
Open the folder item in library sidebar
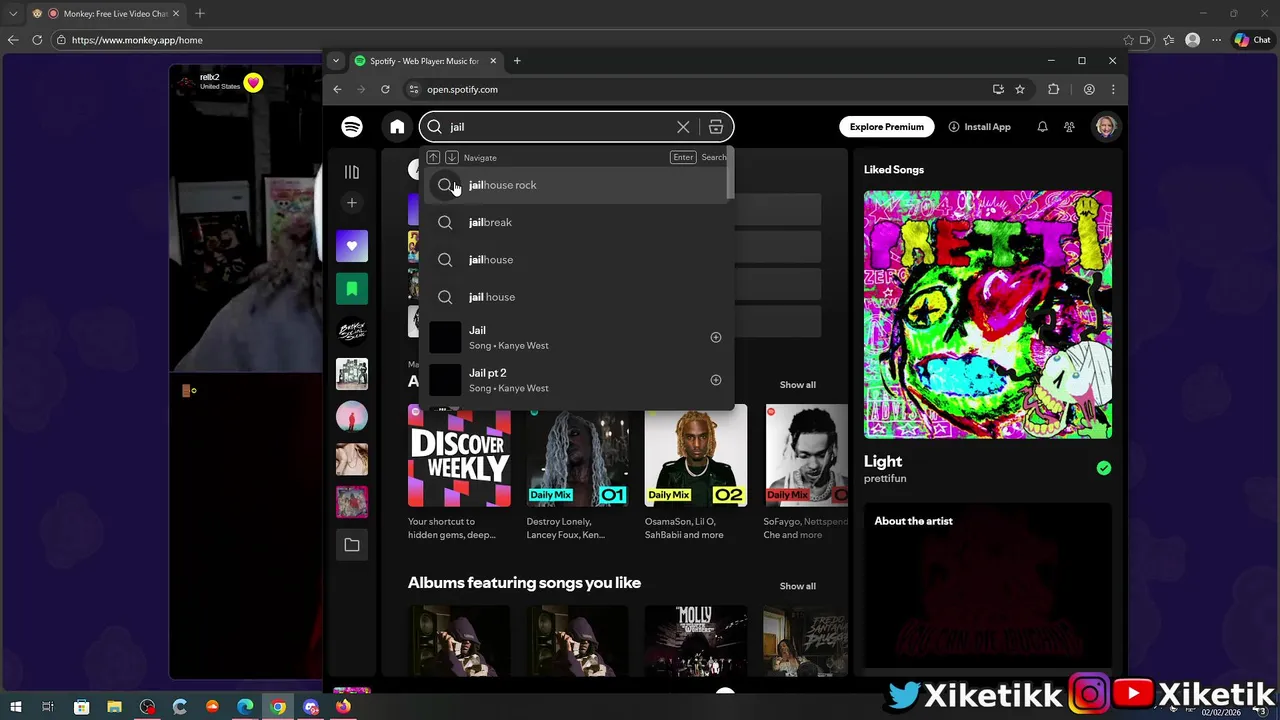click(x=352, y=545)
